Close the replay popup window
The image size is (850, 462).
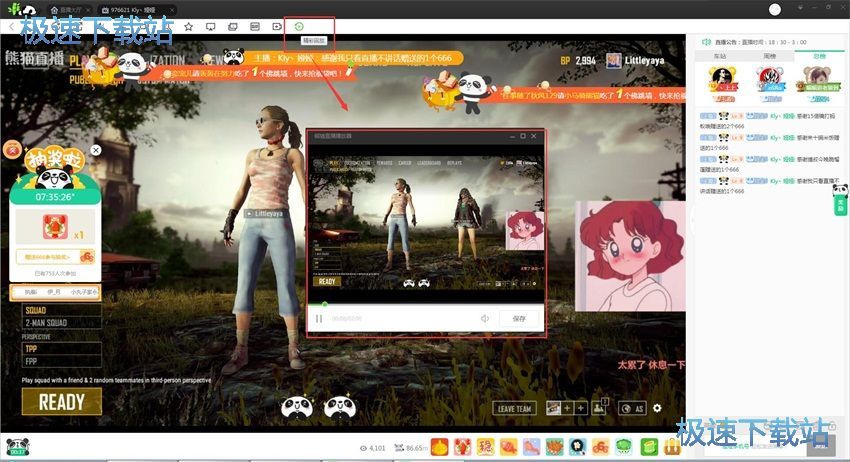533,136
